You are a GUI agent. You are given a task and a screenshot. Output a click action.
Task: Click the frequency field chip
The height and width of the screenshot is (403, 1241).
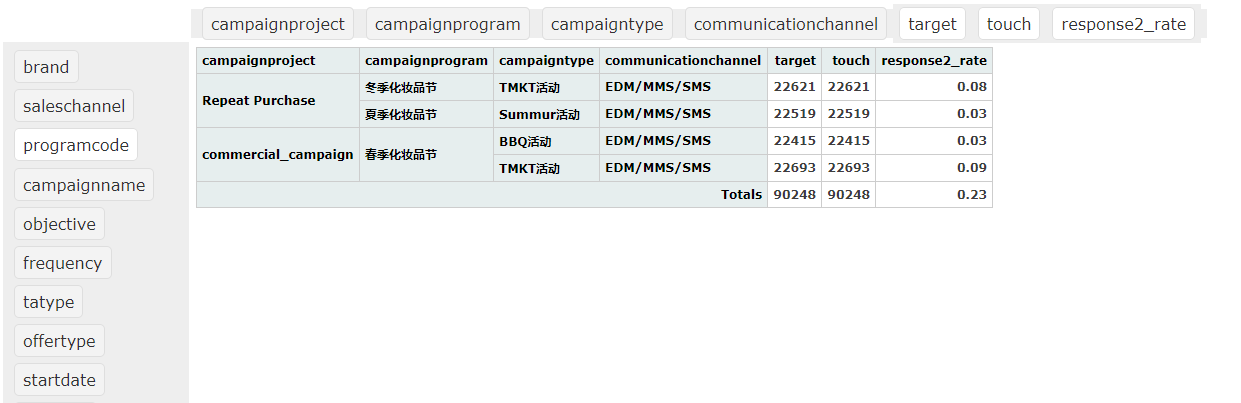point(62,263)
